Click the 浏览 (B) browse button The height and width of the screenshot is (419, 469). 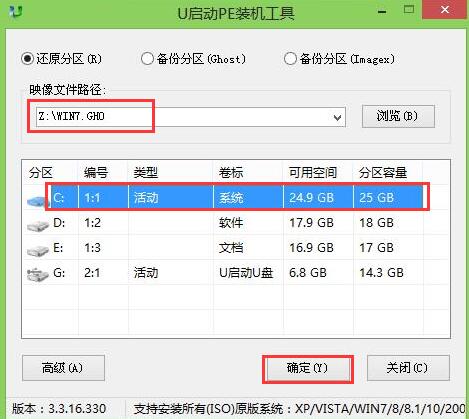(398, 116)
